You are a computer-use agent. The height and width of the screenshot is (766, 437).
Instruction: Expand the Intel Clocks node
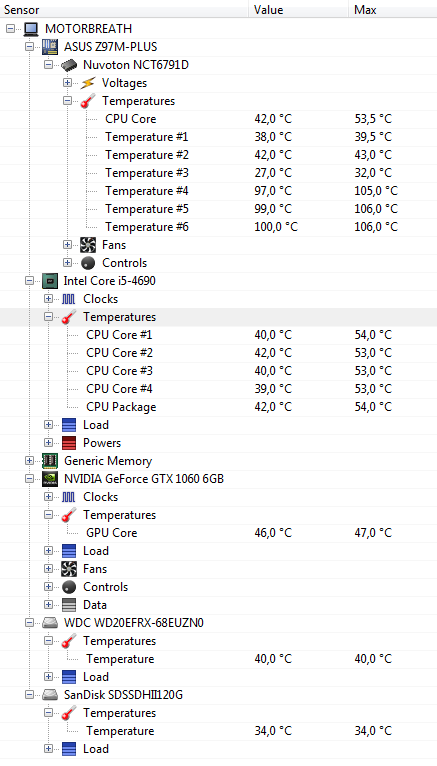click(48, 299)
